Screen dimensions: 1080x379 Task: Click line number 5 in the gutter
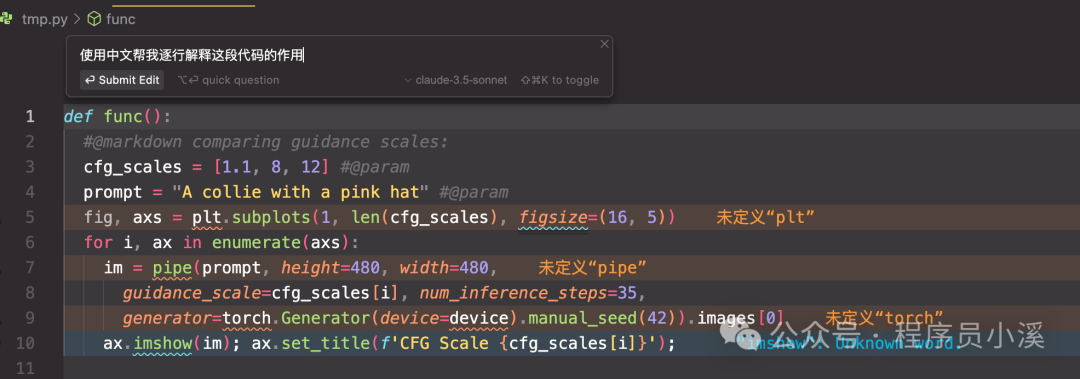(x=30, y=218)
